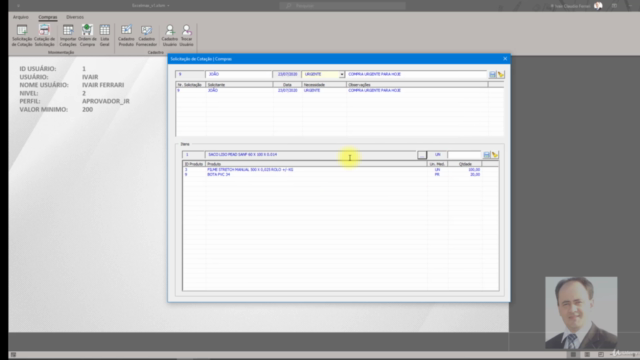Click the empty Qtdade input field
The height and width of the screenshot is (360, 640).
(464, 155)
